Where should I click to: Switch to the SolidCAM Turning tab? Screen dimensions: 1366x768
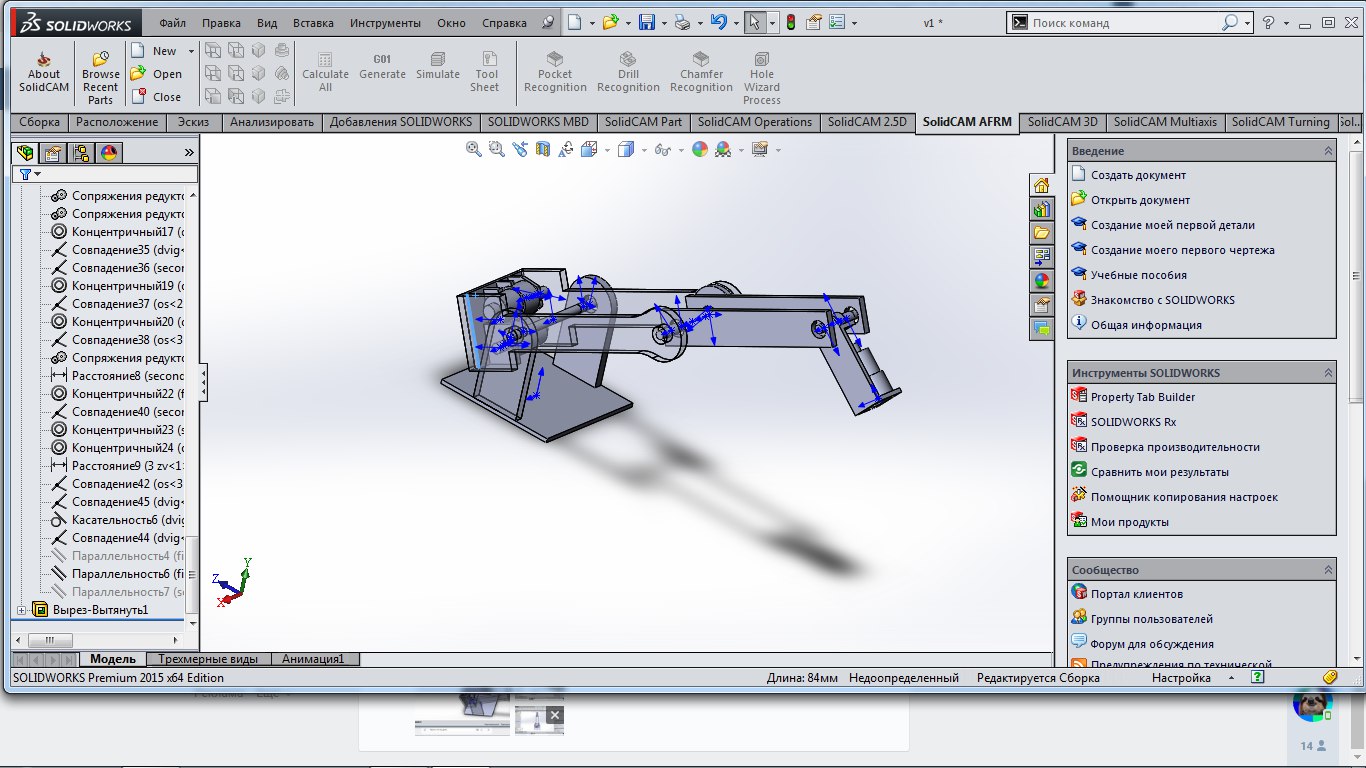[1280, 122]
